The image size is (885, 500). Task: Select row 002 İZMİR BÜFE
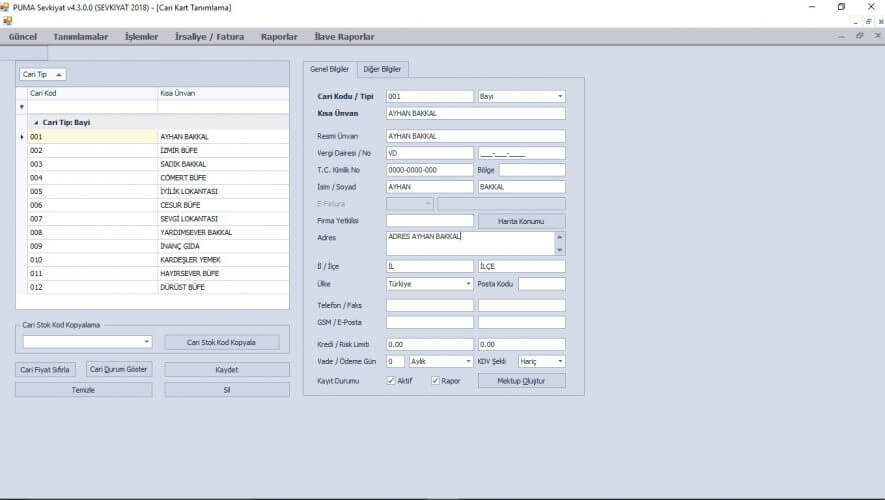point(158,151)
